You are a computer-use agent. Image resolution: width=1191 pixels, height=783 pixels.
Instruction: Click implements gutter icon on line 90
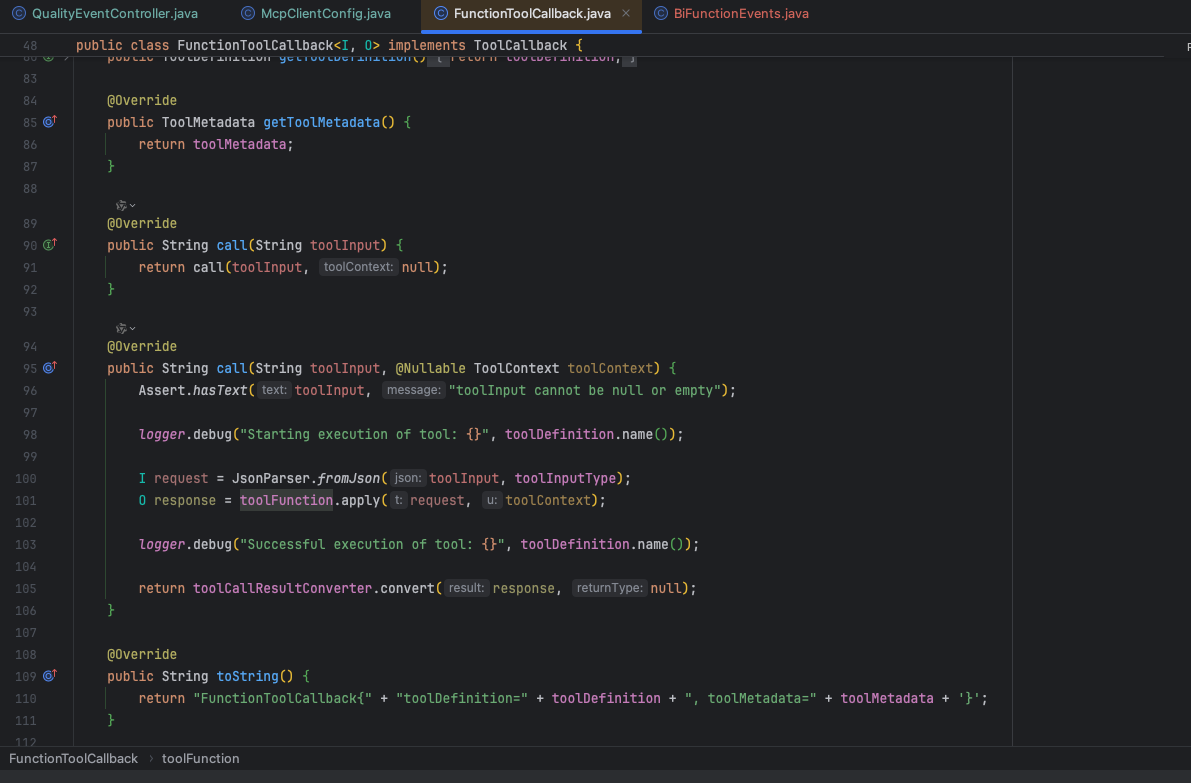click(x=49, y=245)
